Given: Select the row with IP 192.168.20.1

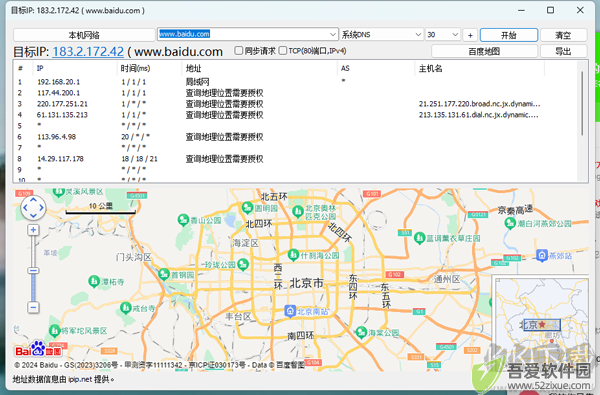Looking at the screenshot, I should pyautogui.click(x=295, y=82).
